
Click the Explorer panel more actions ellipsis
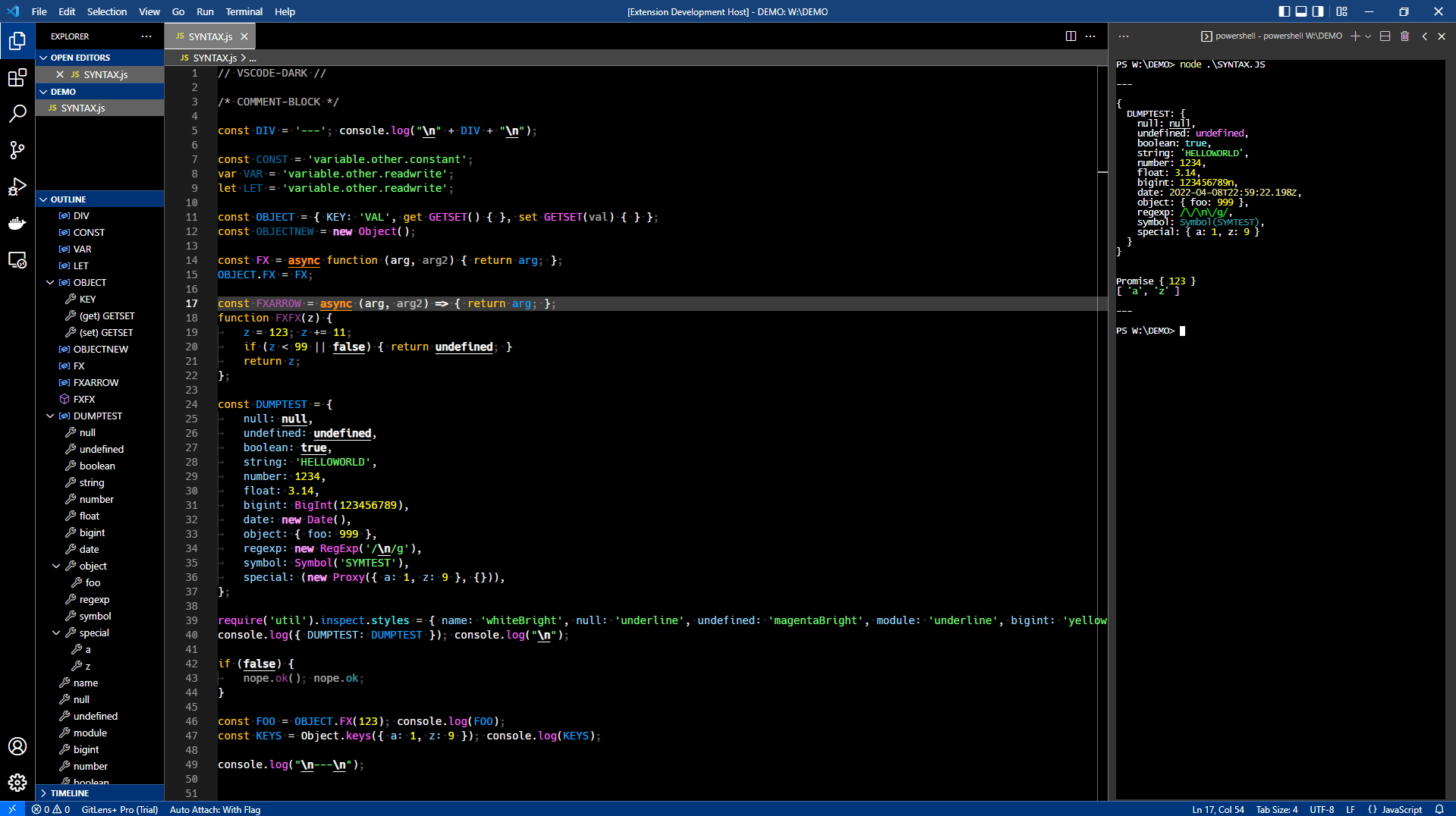(x=146, y=36)
